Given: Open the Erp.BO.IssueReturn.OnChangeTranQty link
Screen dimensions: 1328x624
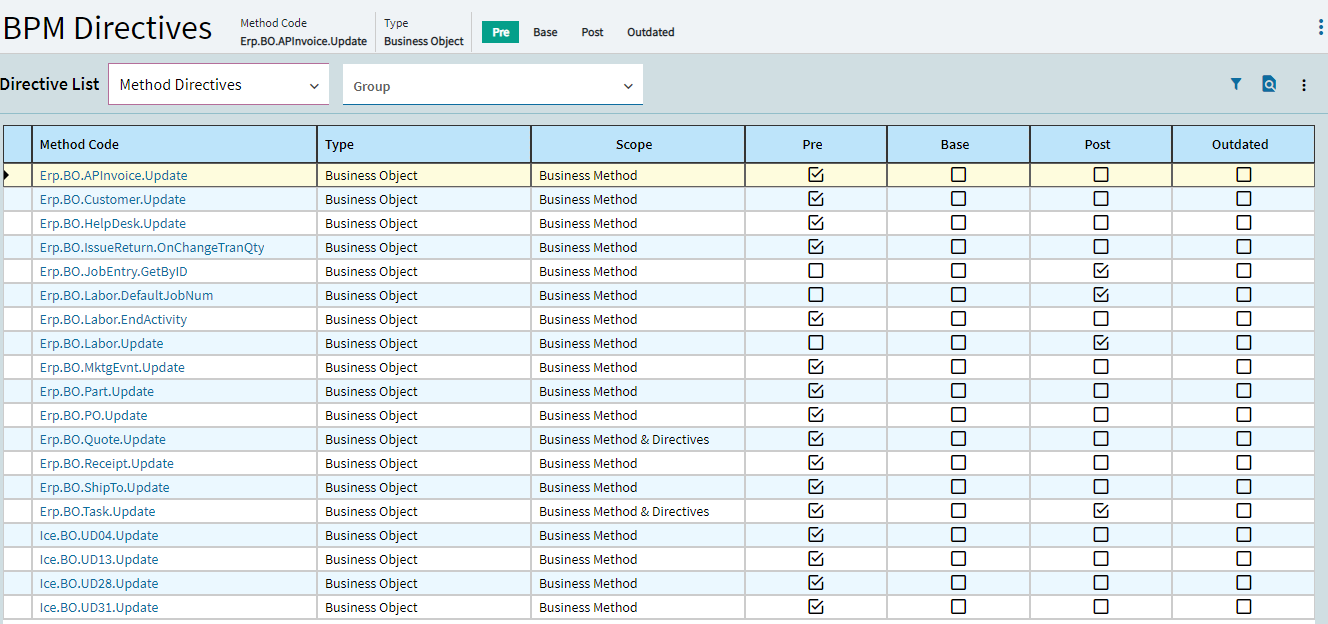Looking at the screenshot, I should (x=152, y=248).
